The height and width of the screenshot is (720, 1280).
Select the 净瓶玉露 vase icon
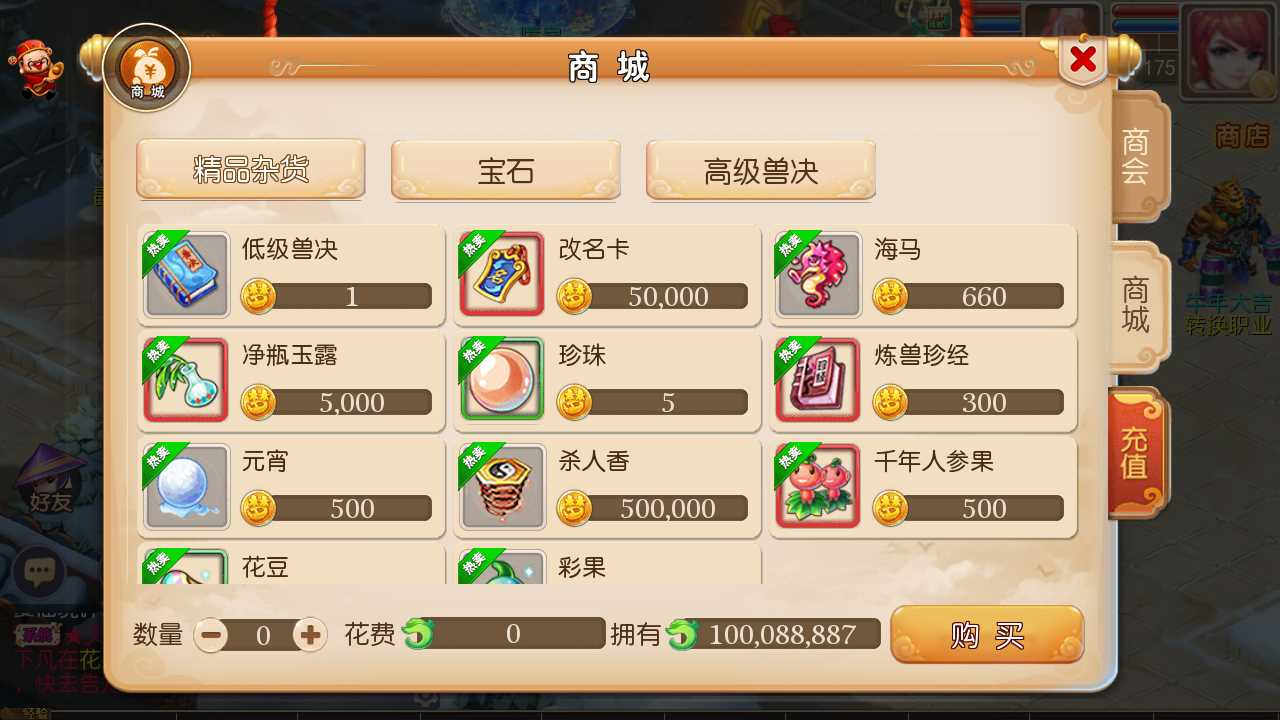(x=187, y=381)
